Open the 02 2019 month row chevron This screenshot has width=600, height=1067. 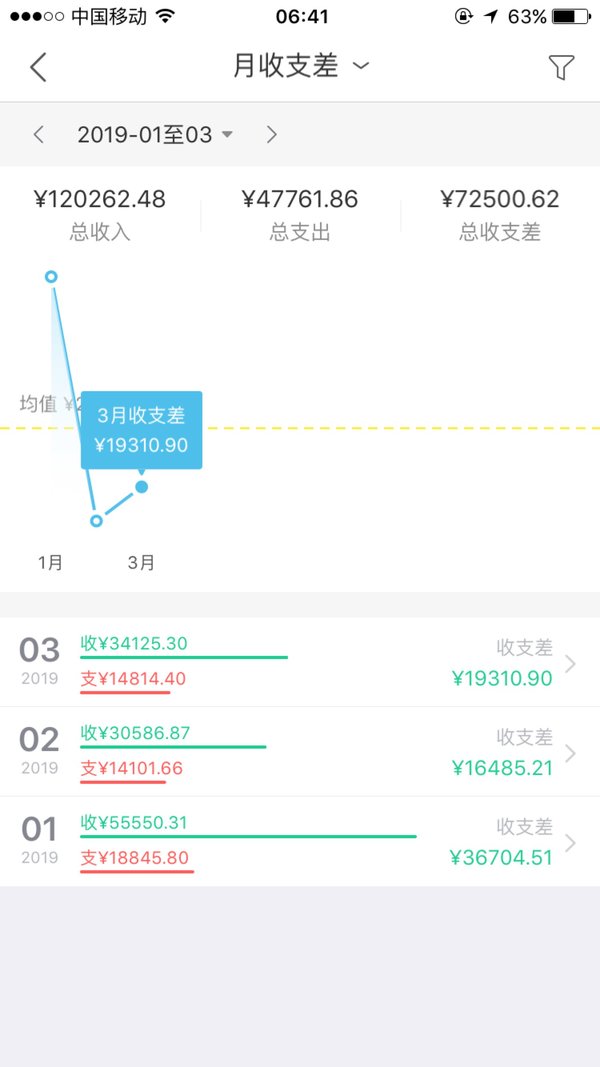click(x=570, y=753)
